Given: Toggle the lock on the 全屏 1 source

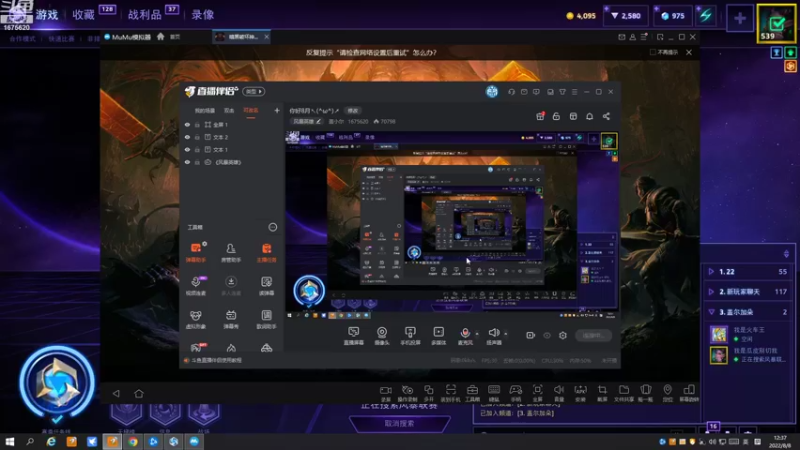Looking at the screenshot, I should pyautogui.click(x=197, y=124).
